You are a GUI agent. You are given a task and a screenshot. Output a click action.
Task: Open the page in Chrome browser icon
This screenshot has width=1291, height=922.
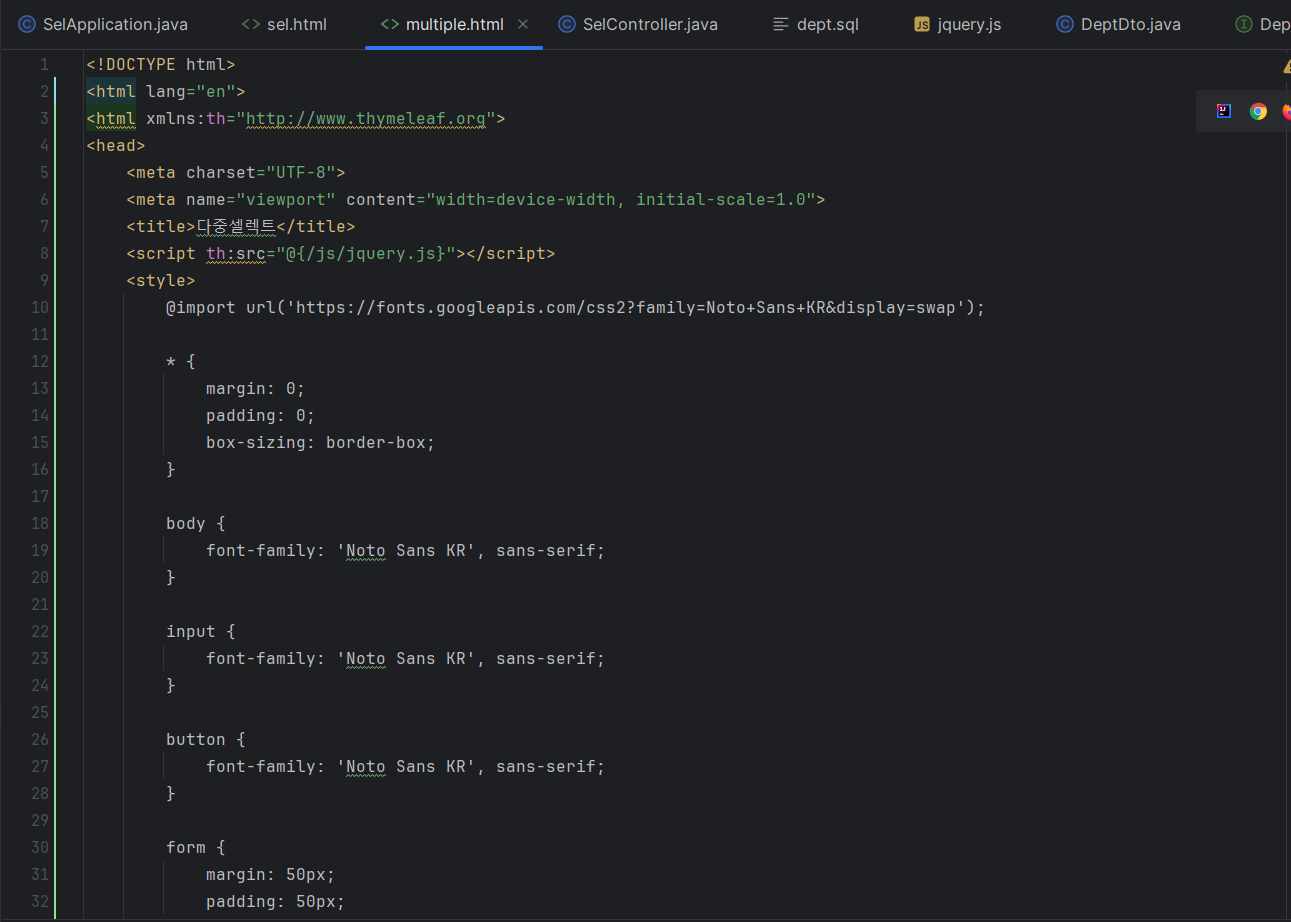1258,111
